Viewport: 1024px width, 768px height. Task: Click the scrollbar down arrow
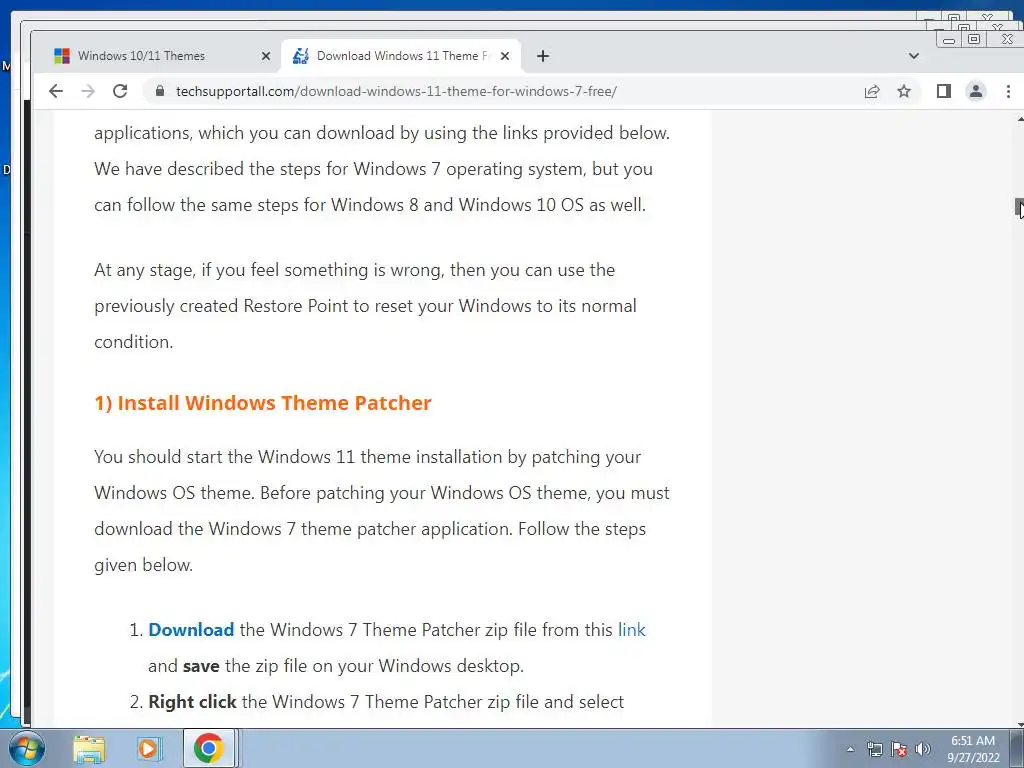tap(1019, 724)
